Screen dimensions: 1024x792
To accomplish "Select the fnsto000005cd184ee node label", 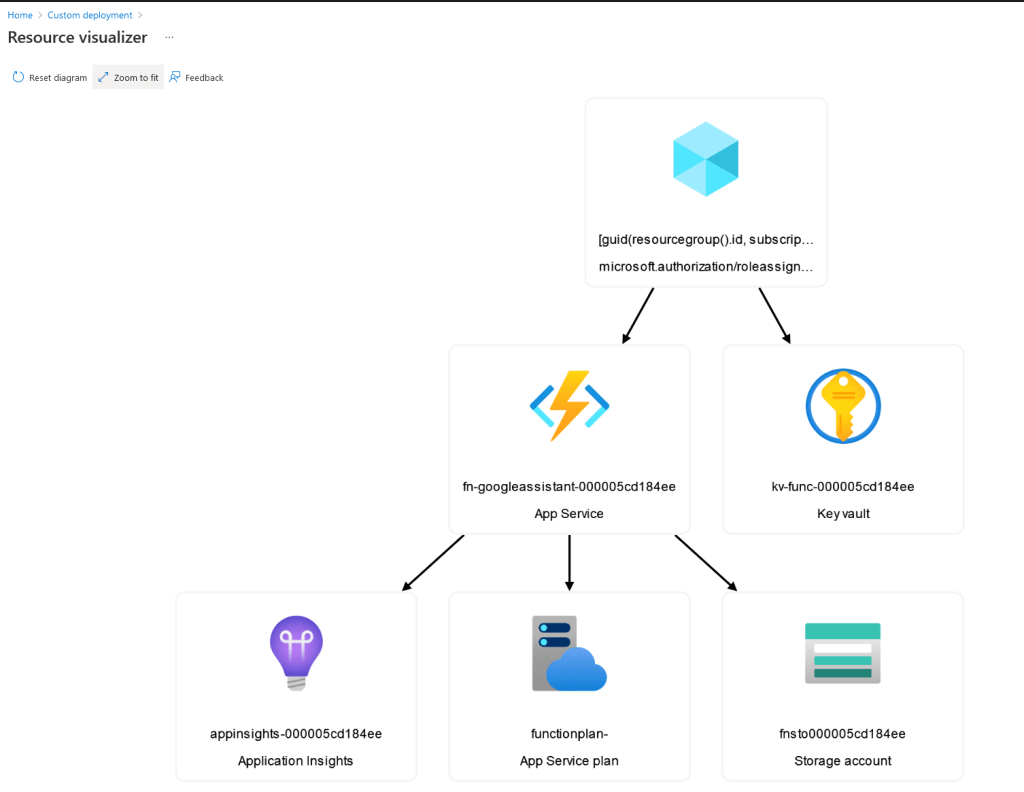I will tap(843, 734).
